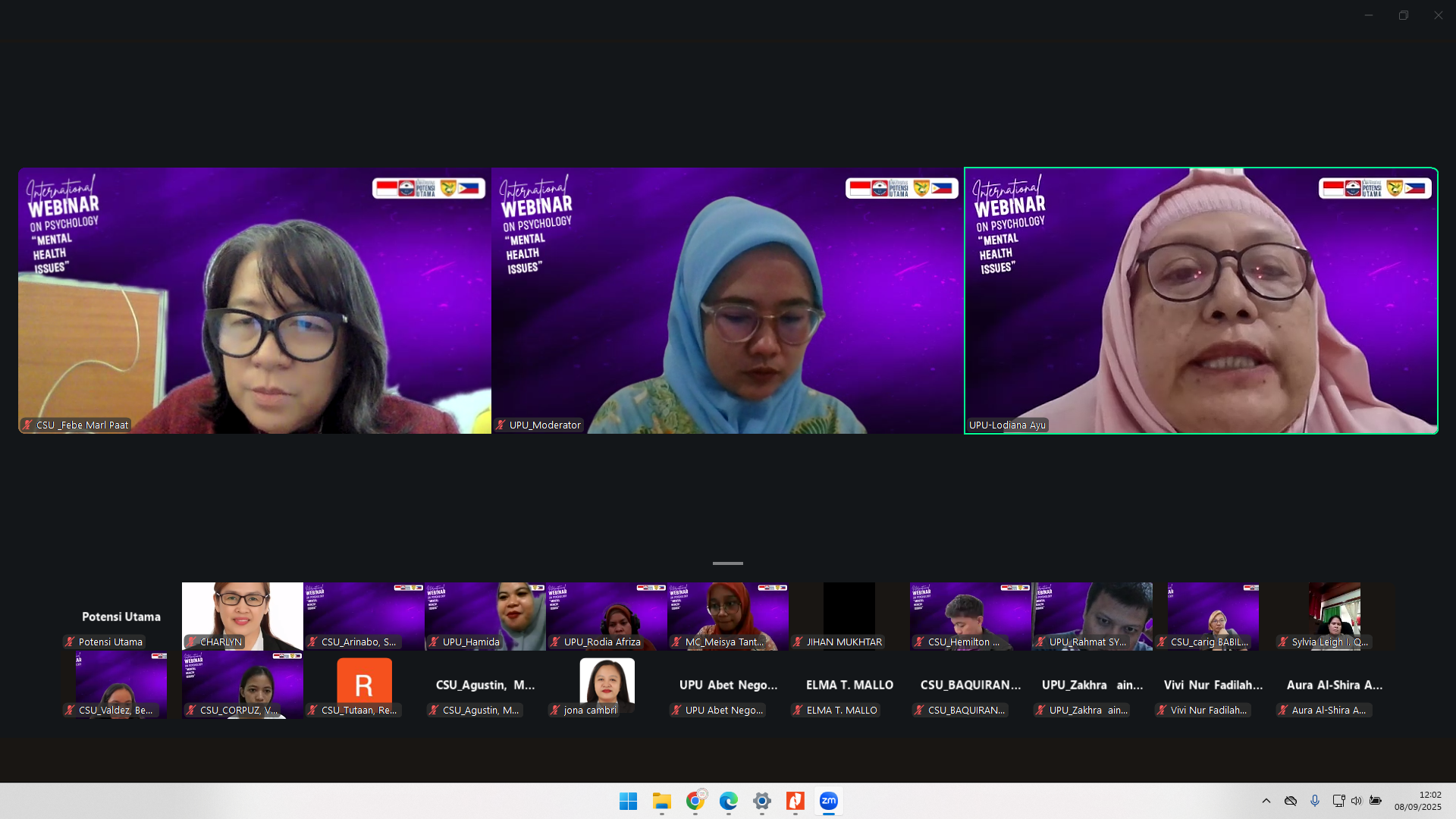
Task: Click the CSU_Tutaan R avatar tile
Action: click(364, 684)
